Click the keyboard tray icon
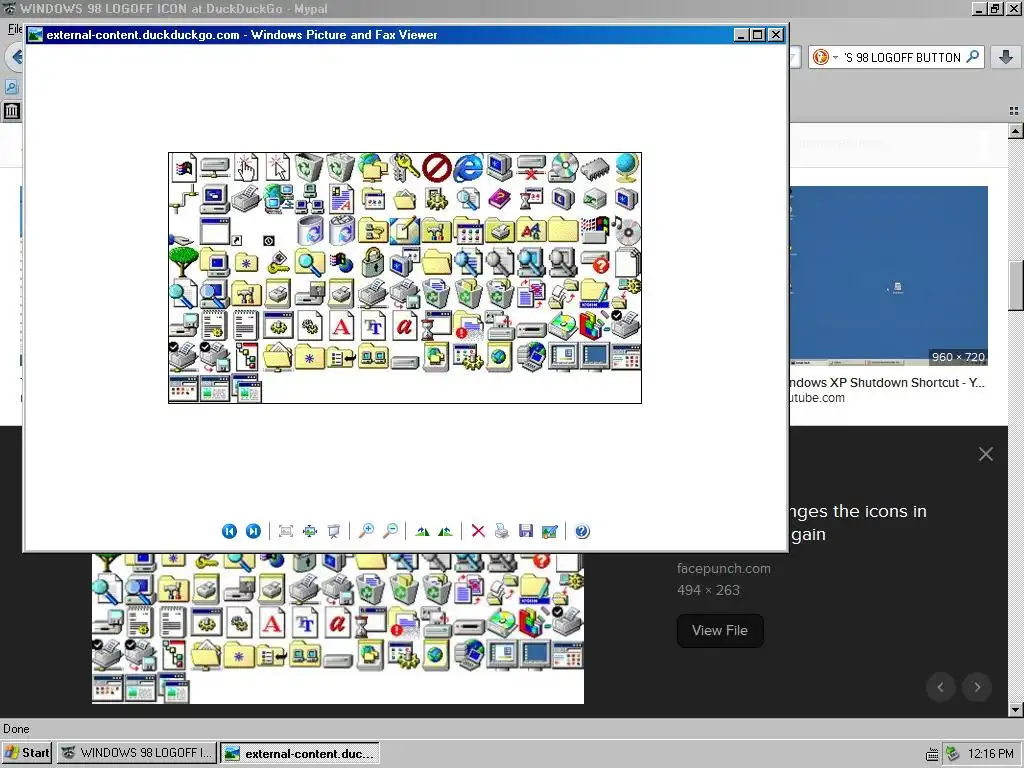 point(932,754)
